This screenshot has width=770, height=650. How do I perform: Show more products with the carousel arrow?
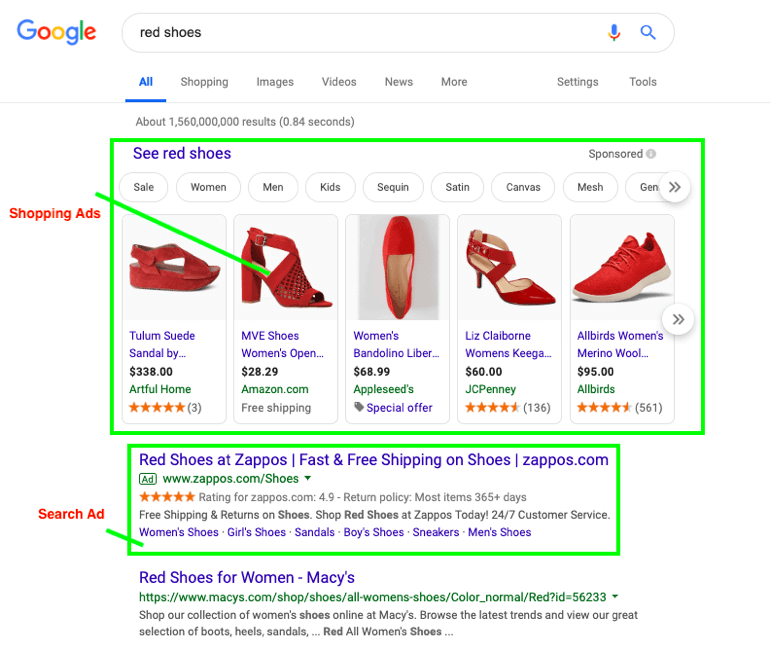(x=678, y=320)
